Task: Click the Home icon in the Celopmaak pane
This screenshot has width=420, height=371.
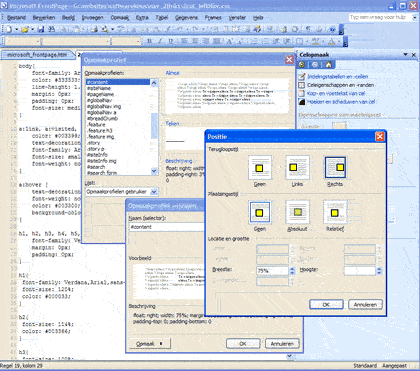Action: point(328,65)
